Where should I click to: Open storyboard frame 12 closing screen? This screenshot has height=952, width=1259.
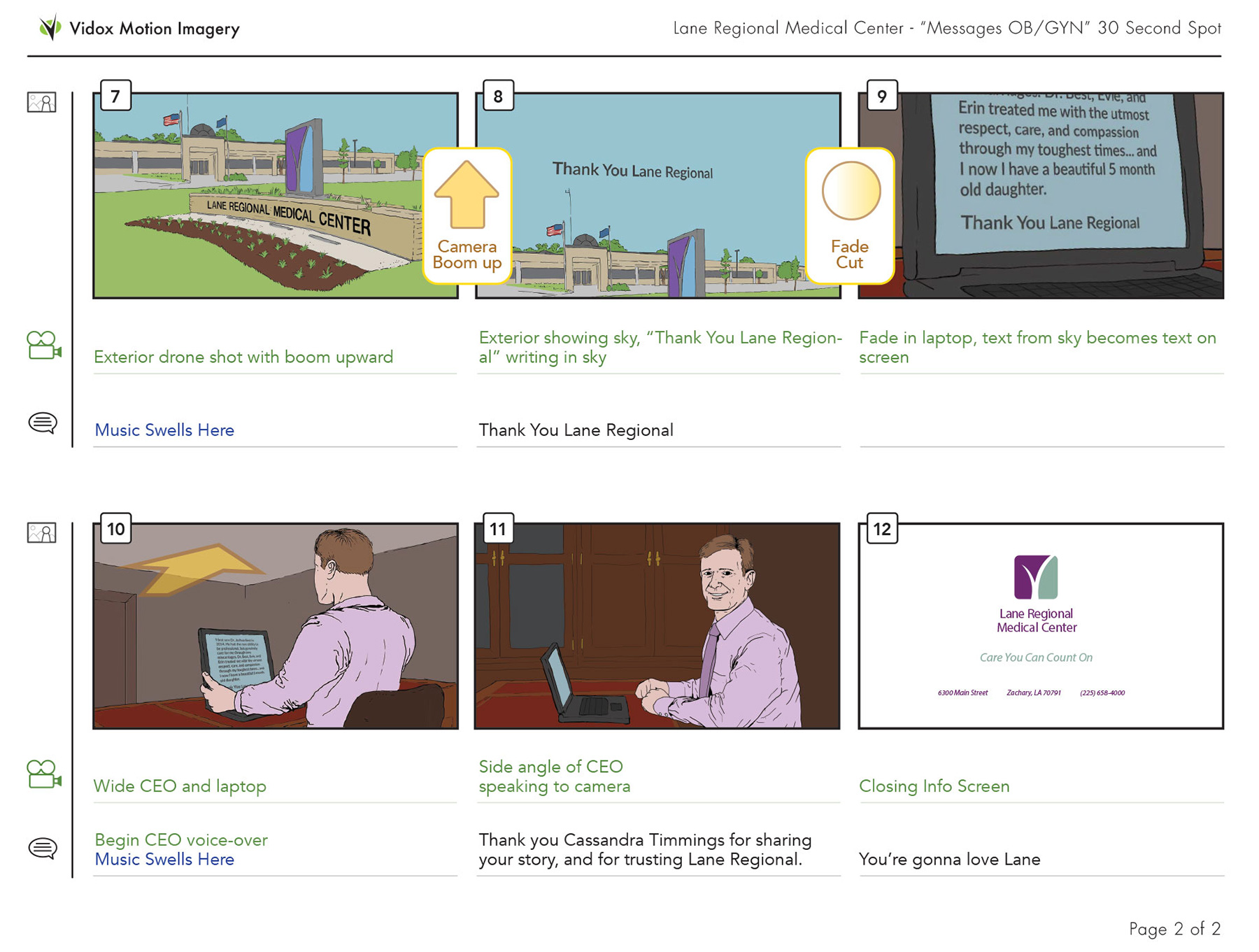click(1041, 626)
